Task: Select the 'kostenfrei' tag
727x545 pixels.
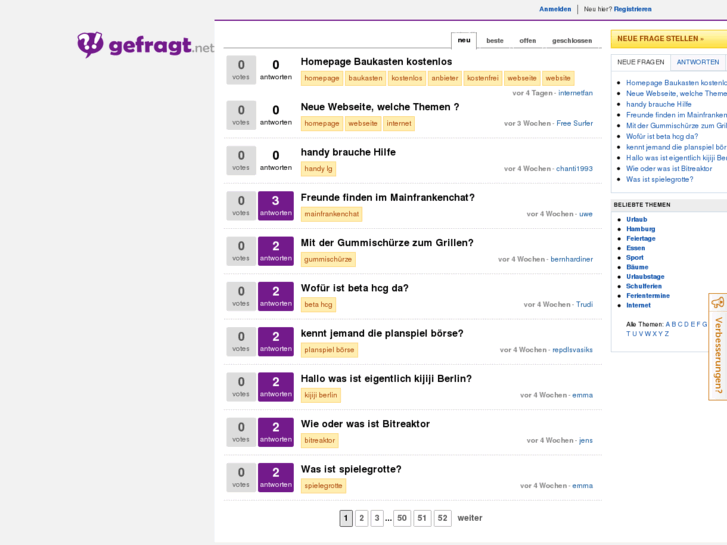Action: 482,78
